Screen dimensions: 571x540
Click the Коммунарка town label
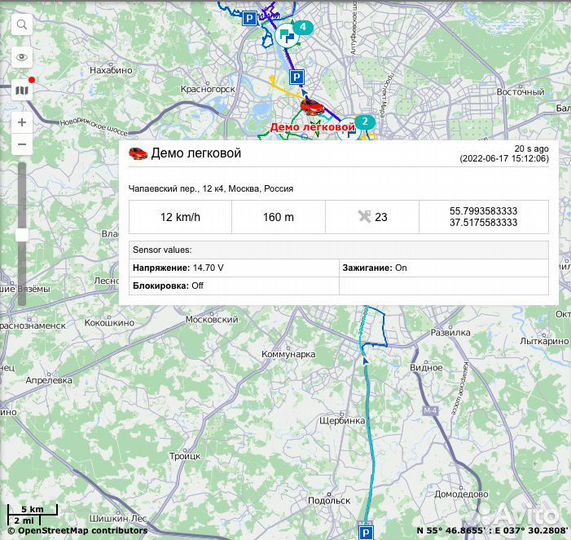(x=288, y=354)
